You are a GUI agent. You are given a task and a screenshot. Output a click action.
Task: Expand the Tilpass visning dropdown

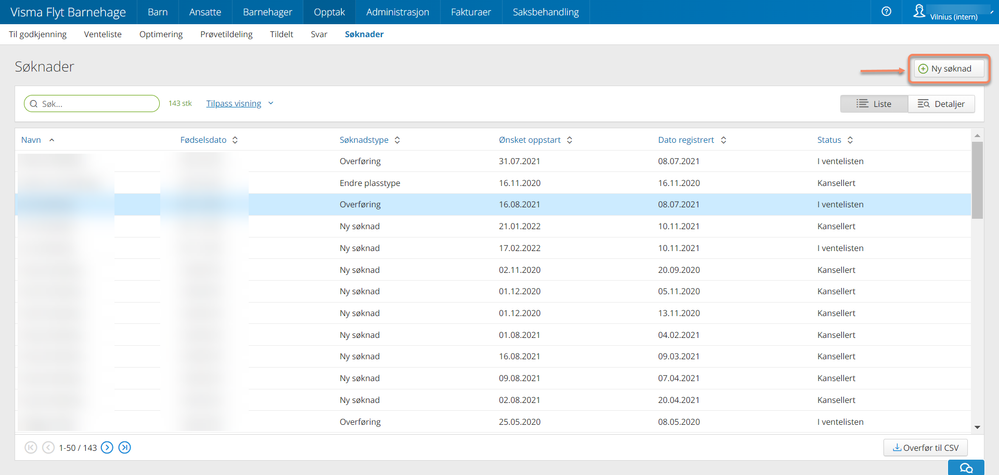click(x=240, y=103)
